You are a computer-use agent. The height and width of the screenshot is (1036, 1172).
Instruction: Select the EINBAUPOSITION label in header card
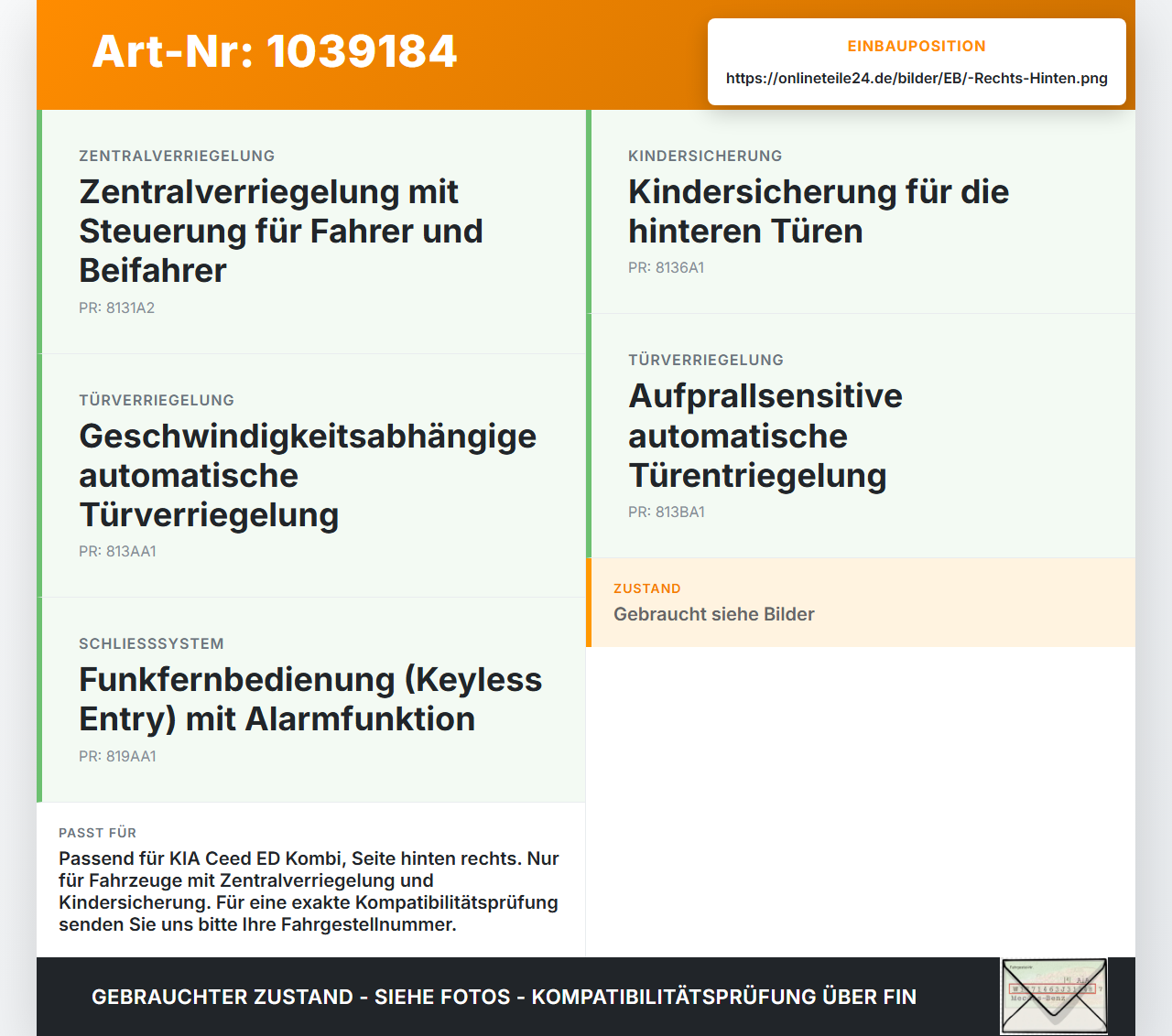point(917,46)
